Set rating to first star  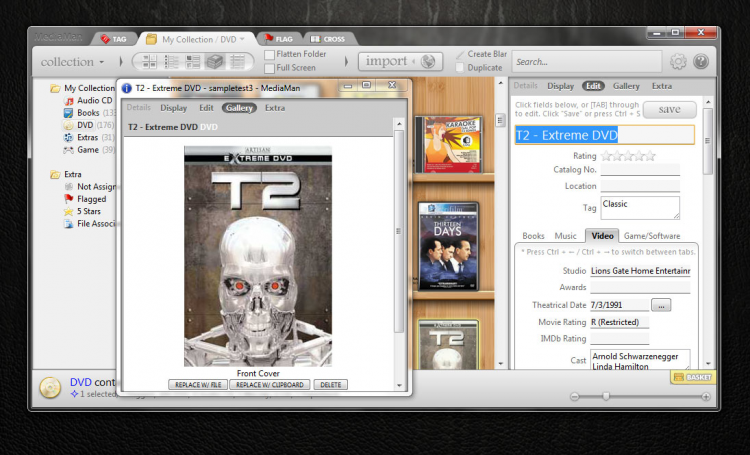(607, 156)
